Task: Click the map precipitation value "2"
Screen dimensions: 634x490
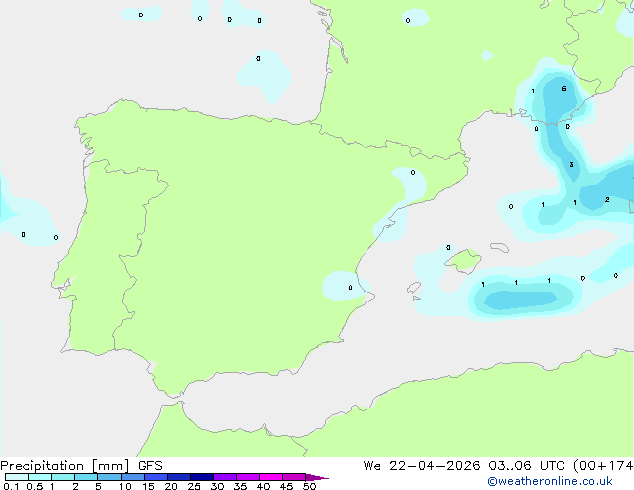Action: tap(607, 199)
